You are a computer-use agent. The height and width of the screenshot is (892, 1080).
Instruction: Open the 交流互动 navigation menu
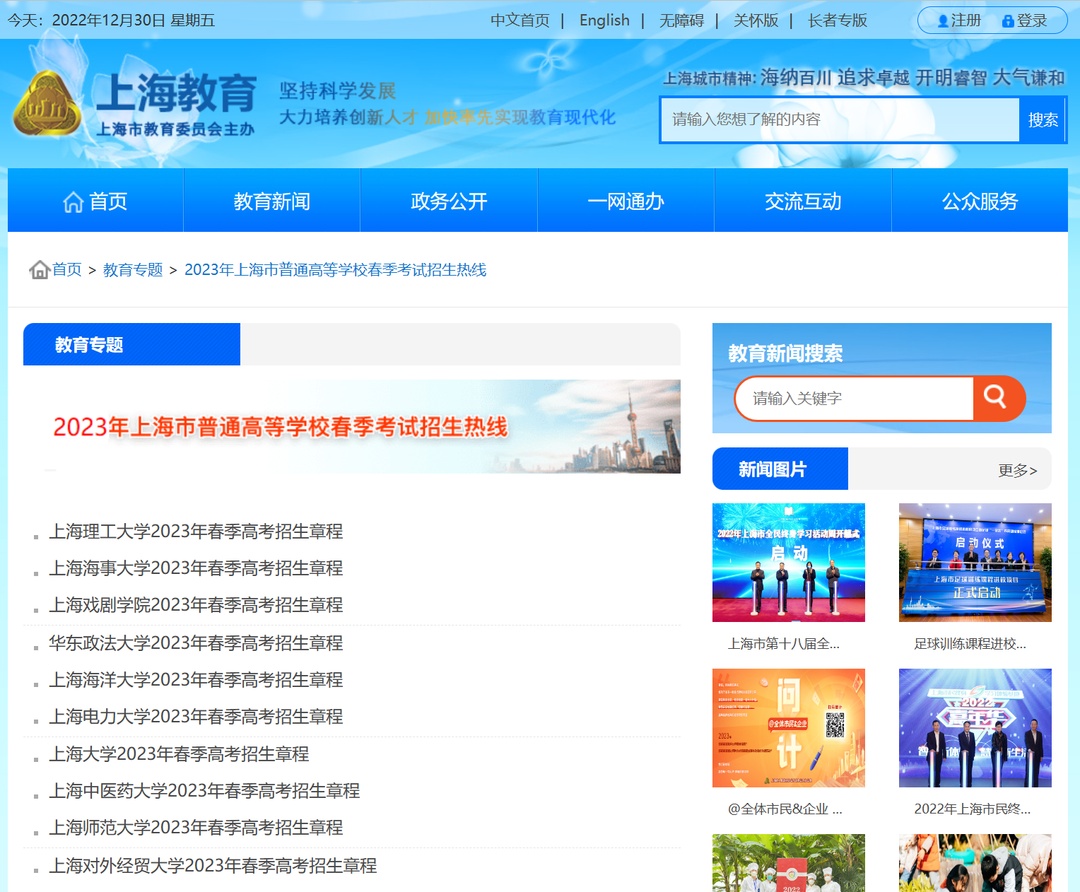tap(803, 201)
